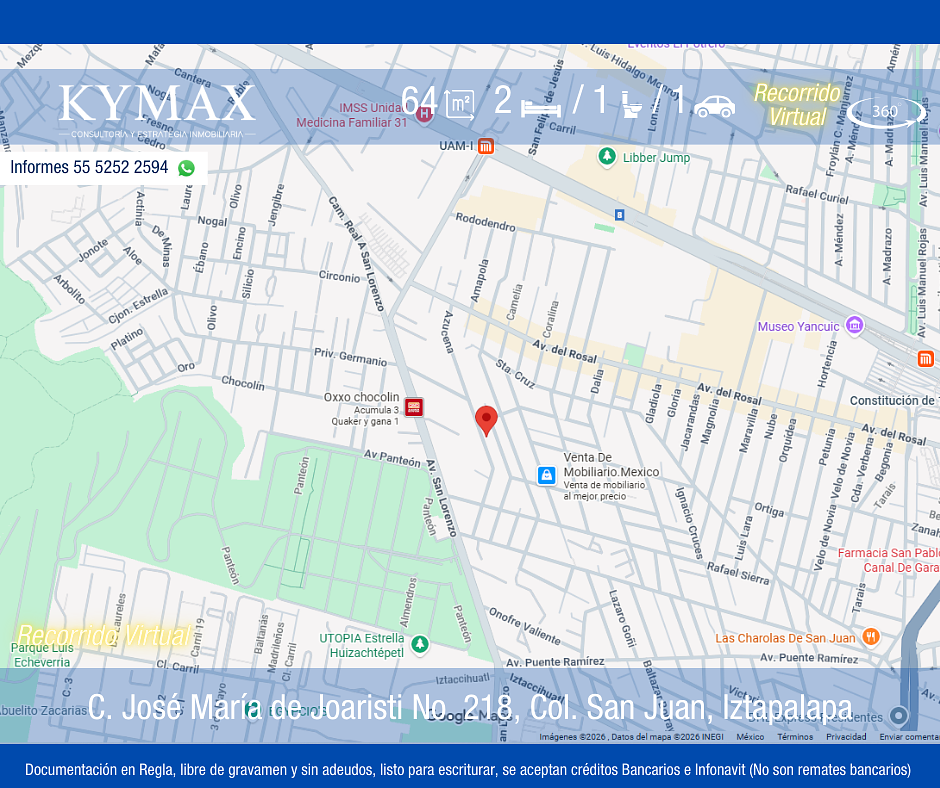This screenshot has width=940, height=788.
Task: Open the Términos link on the map
Action: coord(795,737)
